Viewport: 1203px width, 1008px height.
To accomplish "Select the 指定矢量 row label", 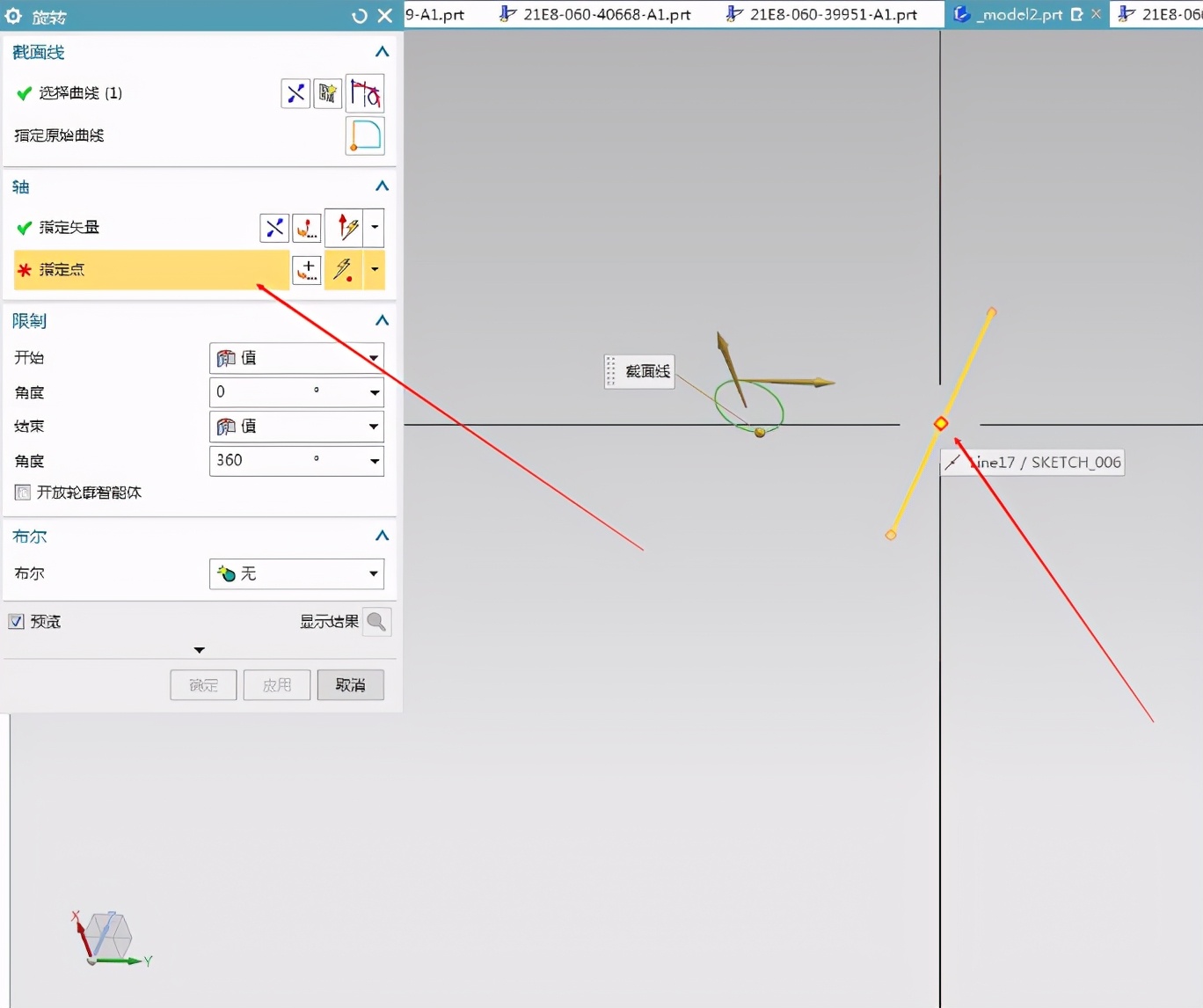I will [69, 228].
